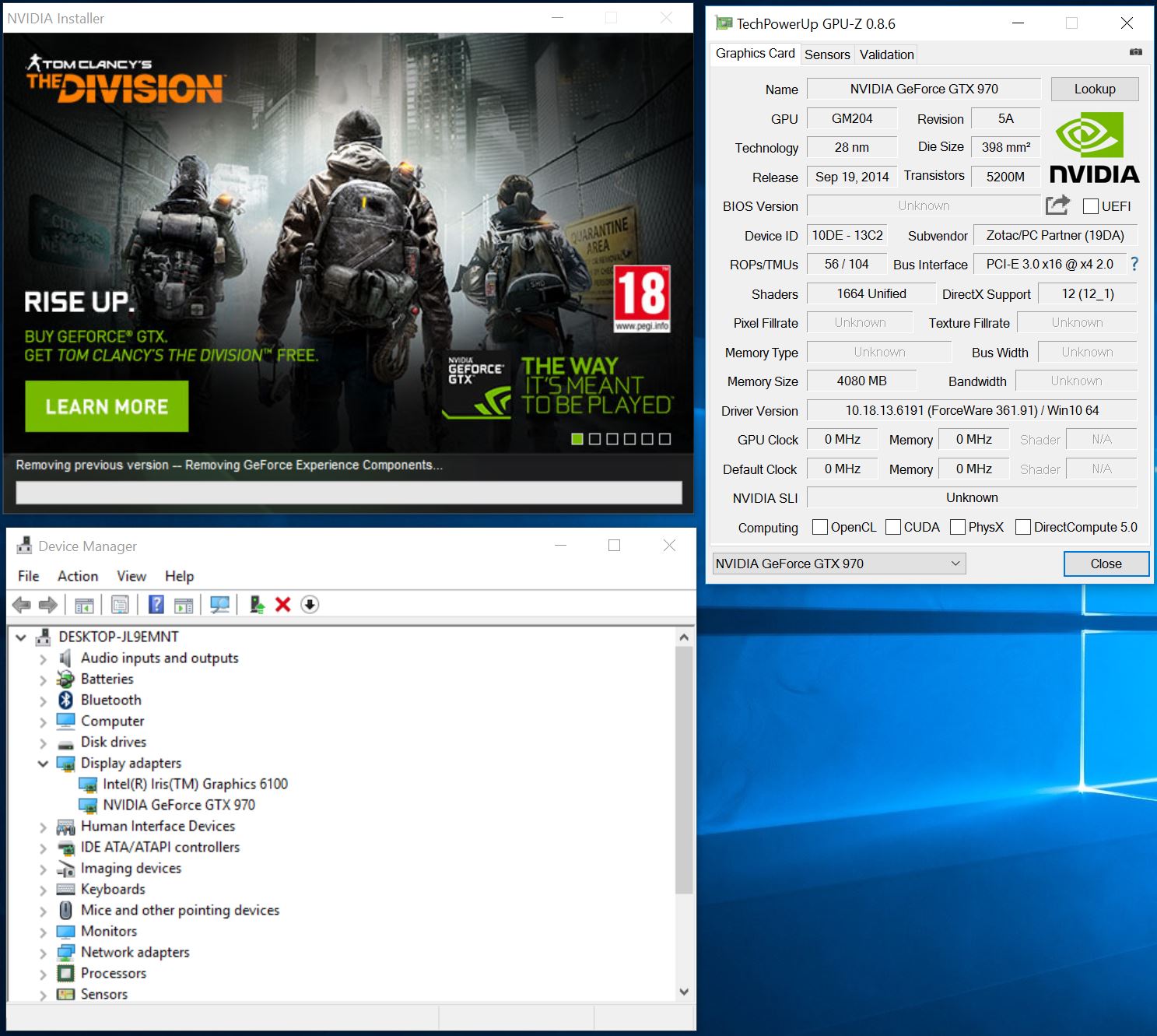Click the Bluetooth icon in device tree
1157x1036 pixels.
pyautogui.click(x=66, y=700)
